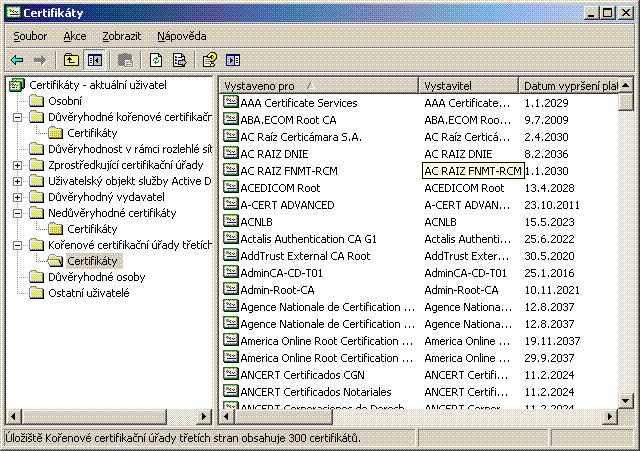Click the list's vertical scroll up arrow
This screenshot has width=640, height=451.
(x=626, y=86)
